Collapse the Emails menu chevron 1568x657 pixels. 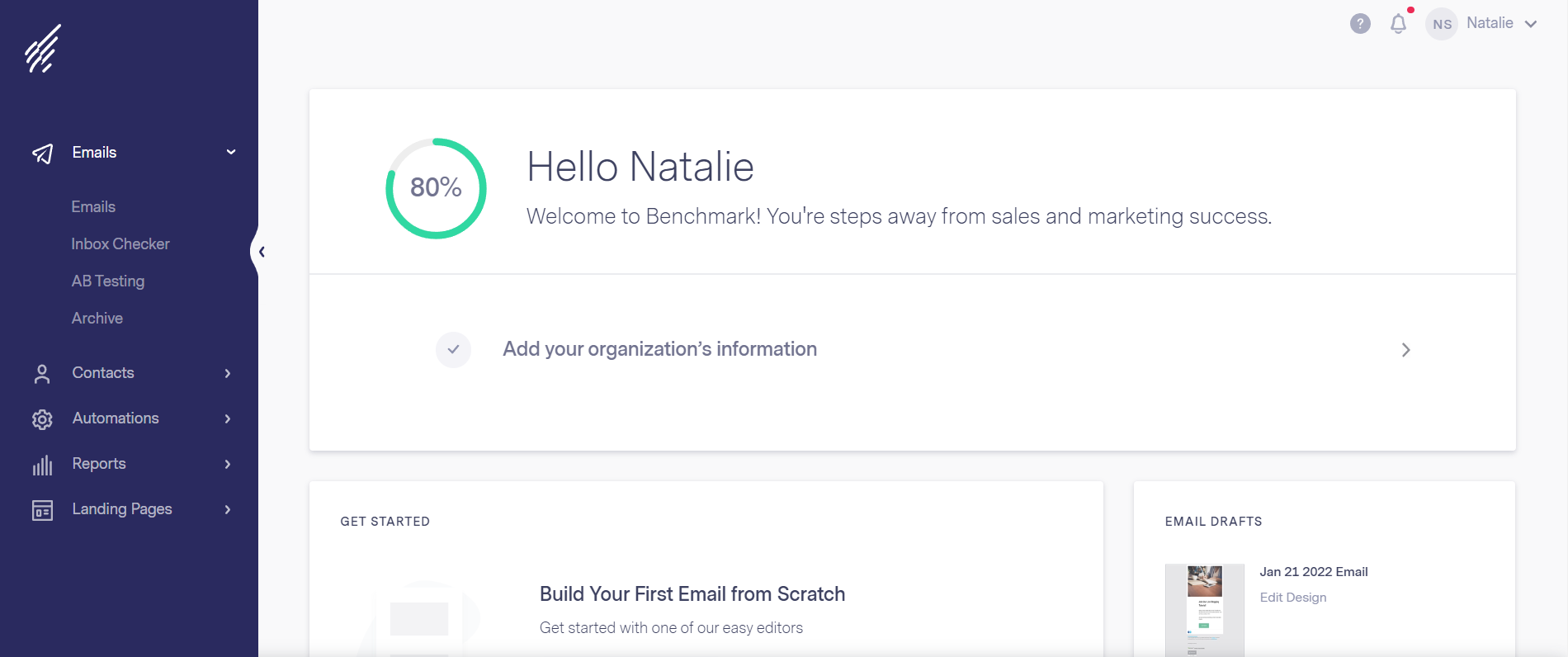tap(231, 153)
